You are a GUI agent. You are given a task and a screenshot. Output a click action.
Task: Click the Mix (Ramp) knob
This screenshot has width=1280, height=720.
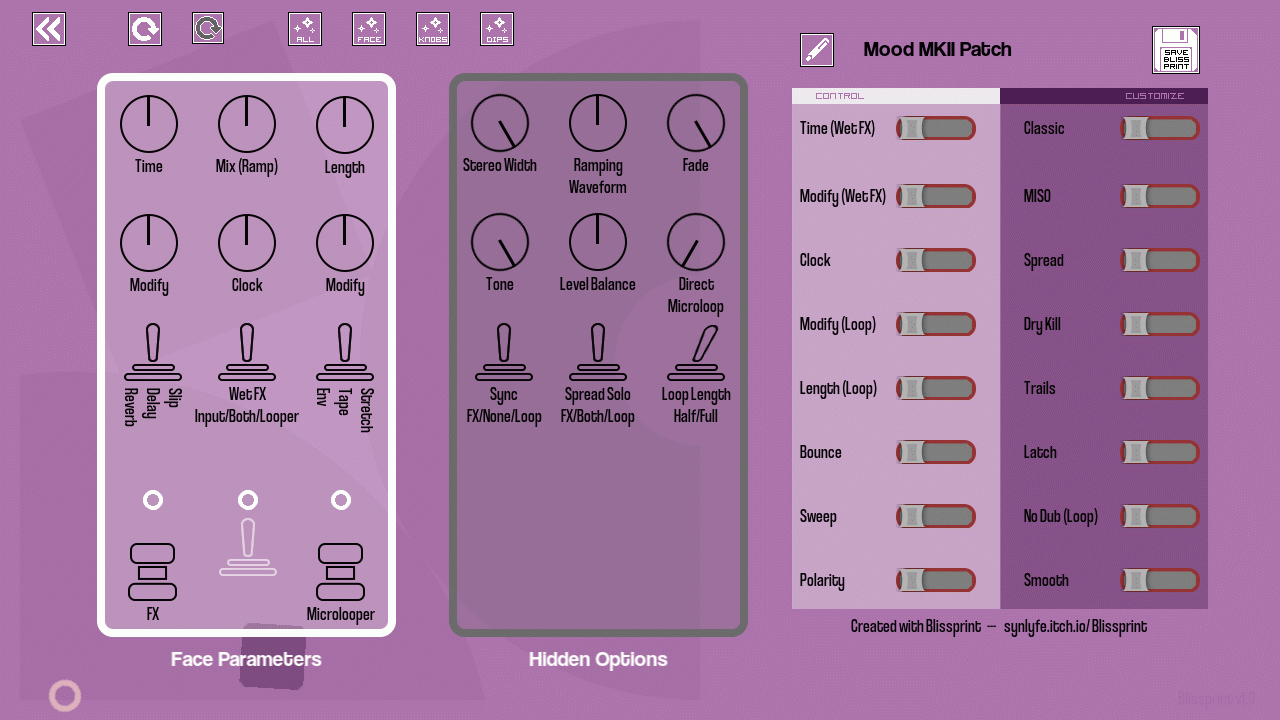[x=247, y=125]
